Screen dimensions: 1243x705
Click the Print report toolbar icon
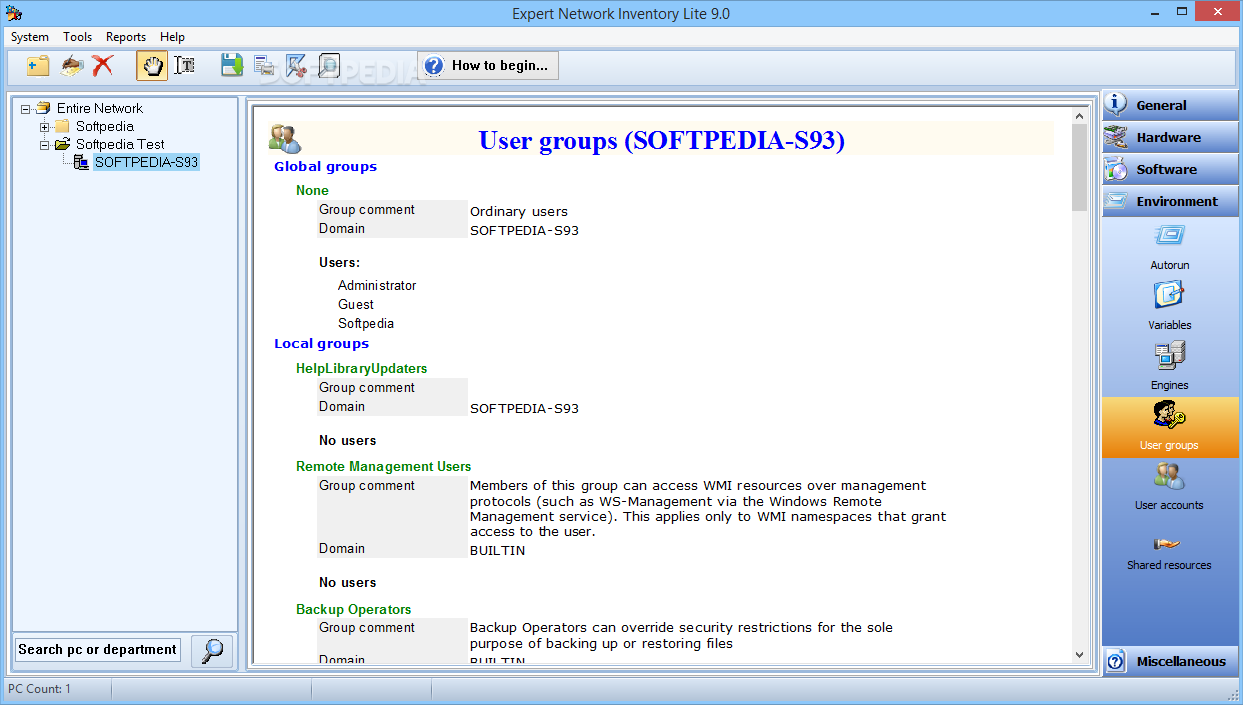[264, 66]
